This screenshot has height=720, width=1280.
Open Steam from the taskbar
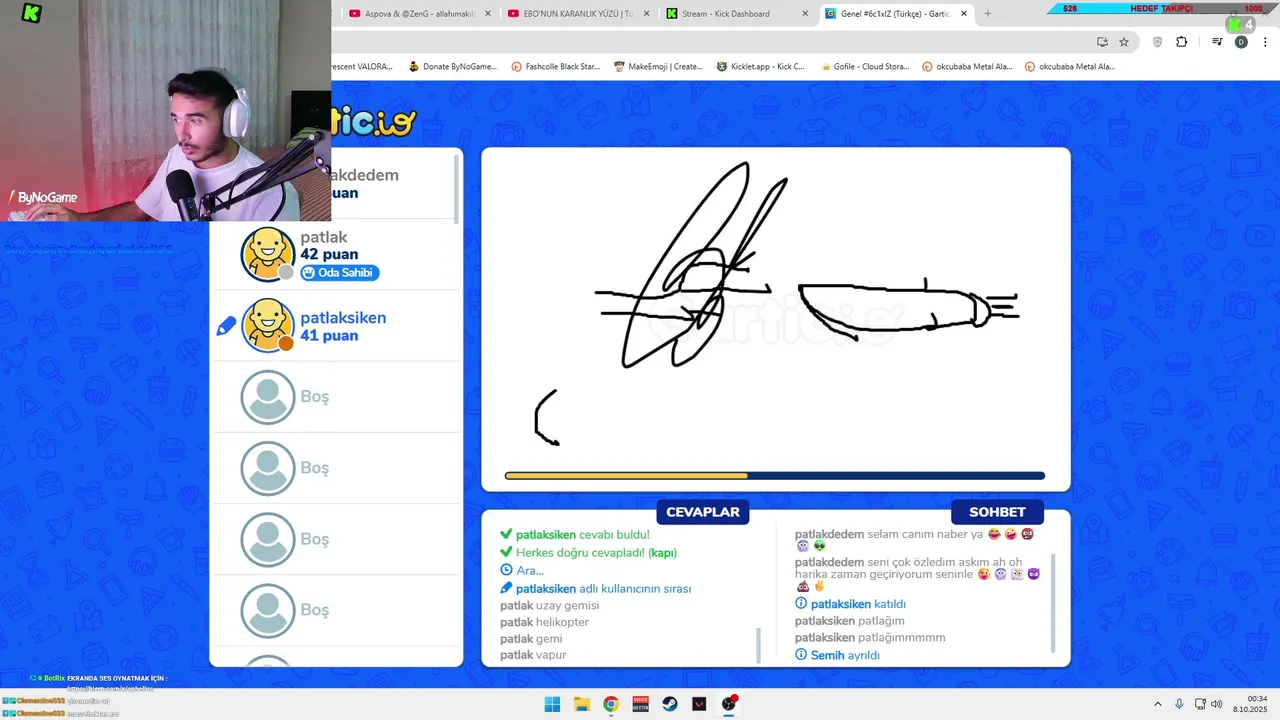[670, 704]
